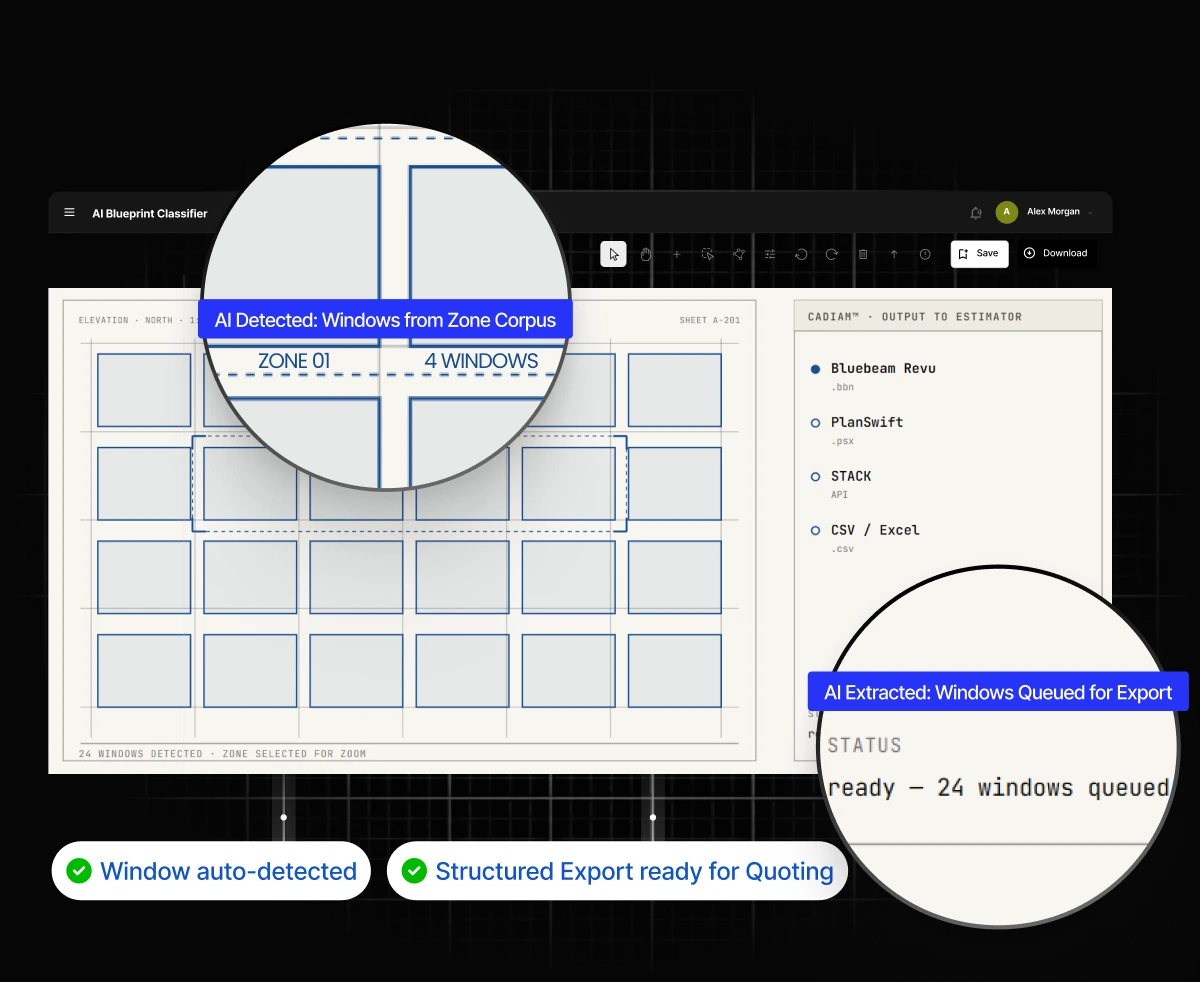1200x982 pixels.
Task: Click 'ready — 24 windows queued' status text
Action: (x=998, y=788)
